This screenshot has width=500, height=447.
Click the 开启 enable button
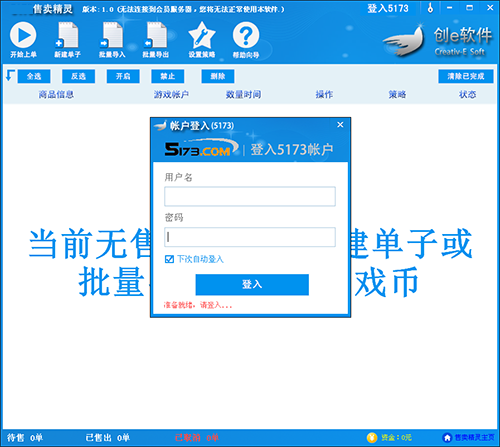[123, 76]
